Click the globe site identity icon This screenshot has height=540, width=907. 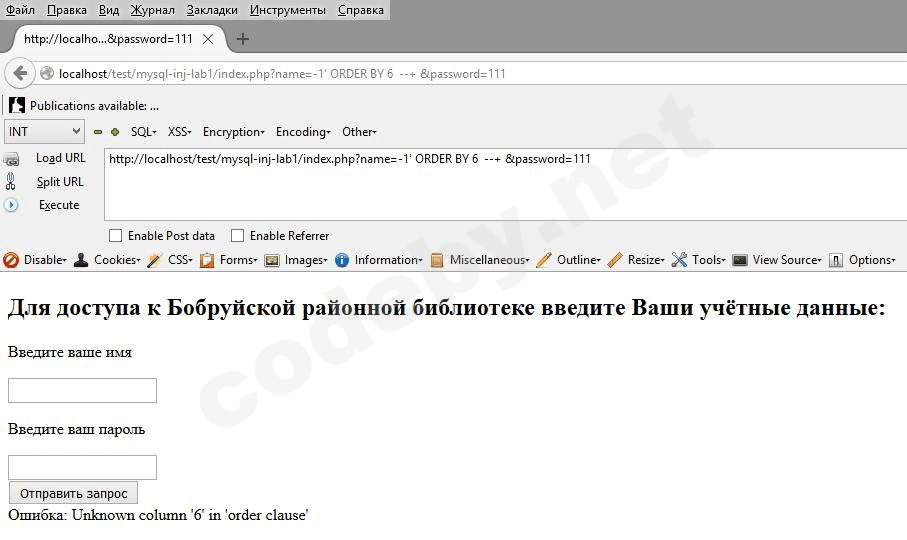click(47, 73)
